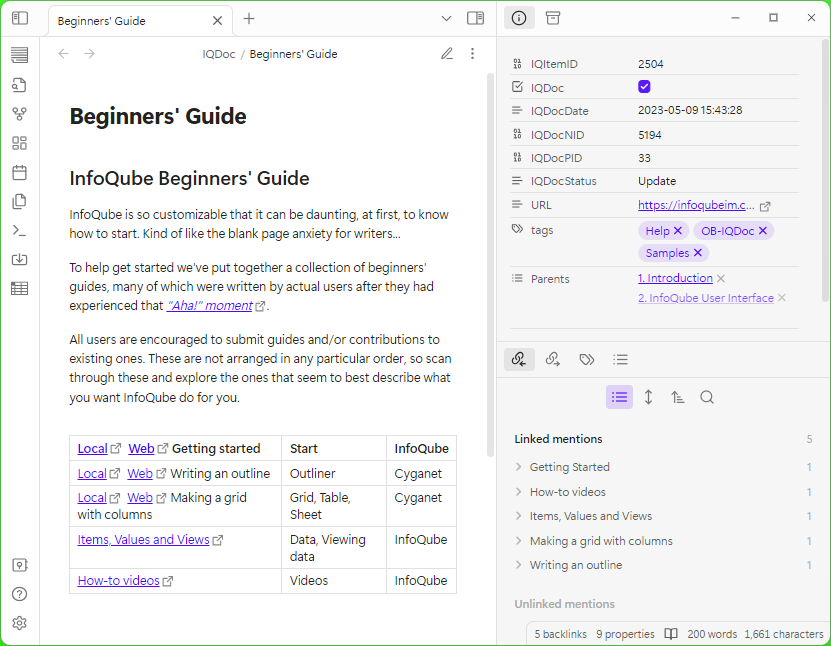
Task: Navigate forward with the right arrow
Action: (x=90, y=54)
